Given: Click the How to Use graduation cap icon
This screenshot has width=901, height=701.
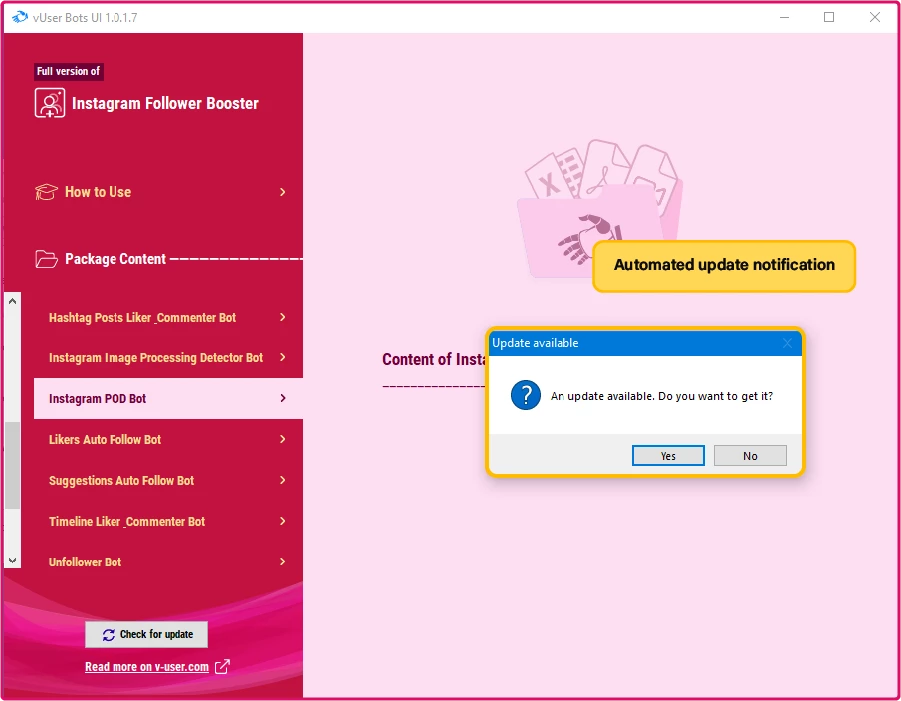Looking at the screenshot, I should pos(46,192).
